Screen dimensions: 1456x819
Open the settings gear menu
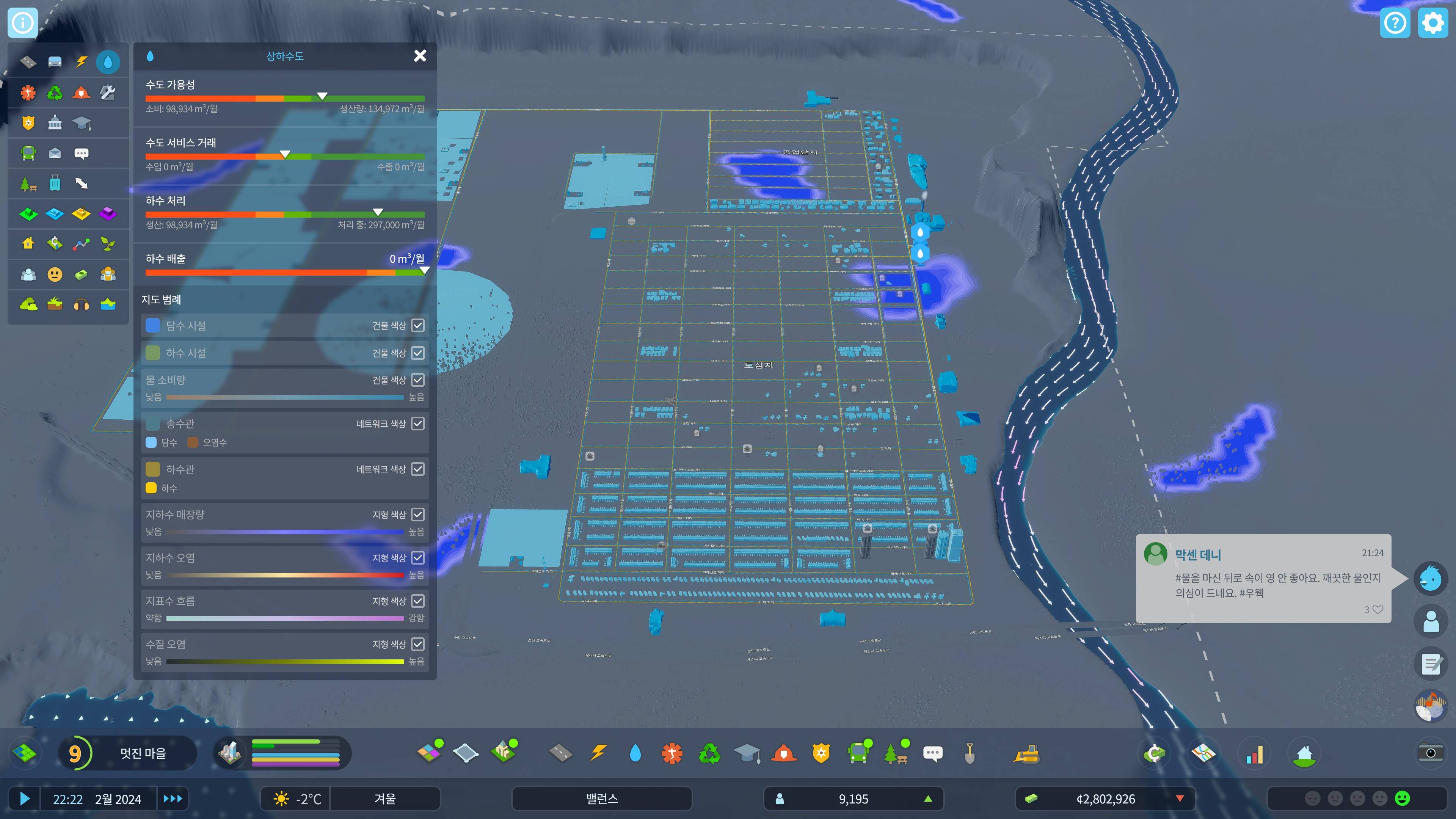(x=1433, y=23)
